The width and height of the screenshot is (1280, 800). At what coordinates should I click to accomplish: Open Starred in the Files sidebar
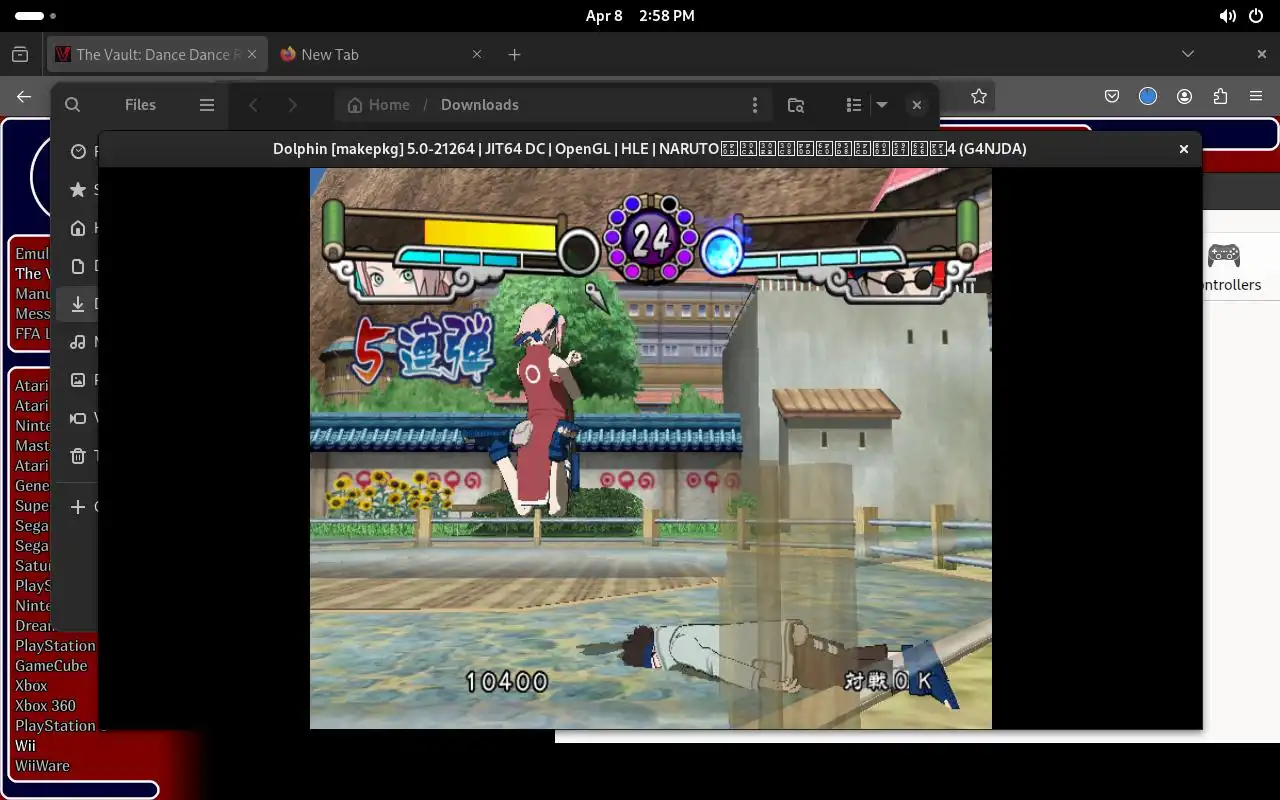(78, 189)
